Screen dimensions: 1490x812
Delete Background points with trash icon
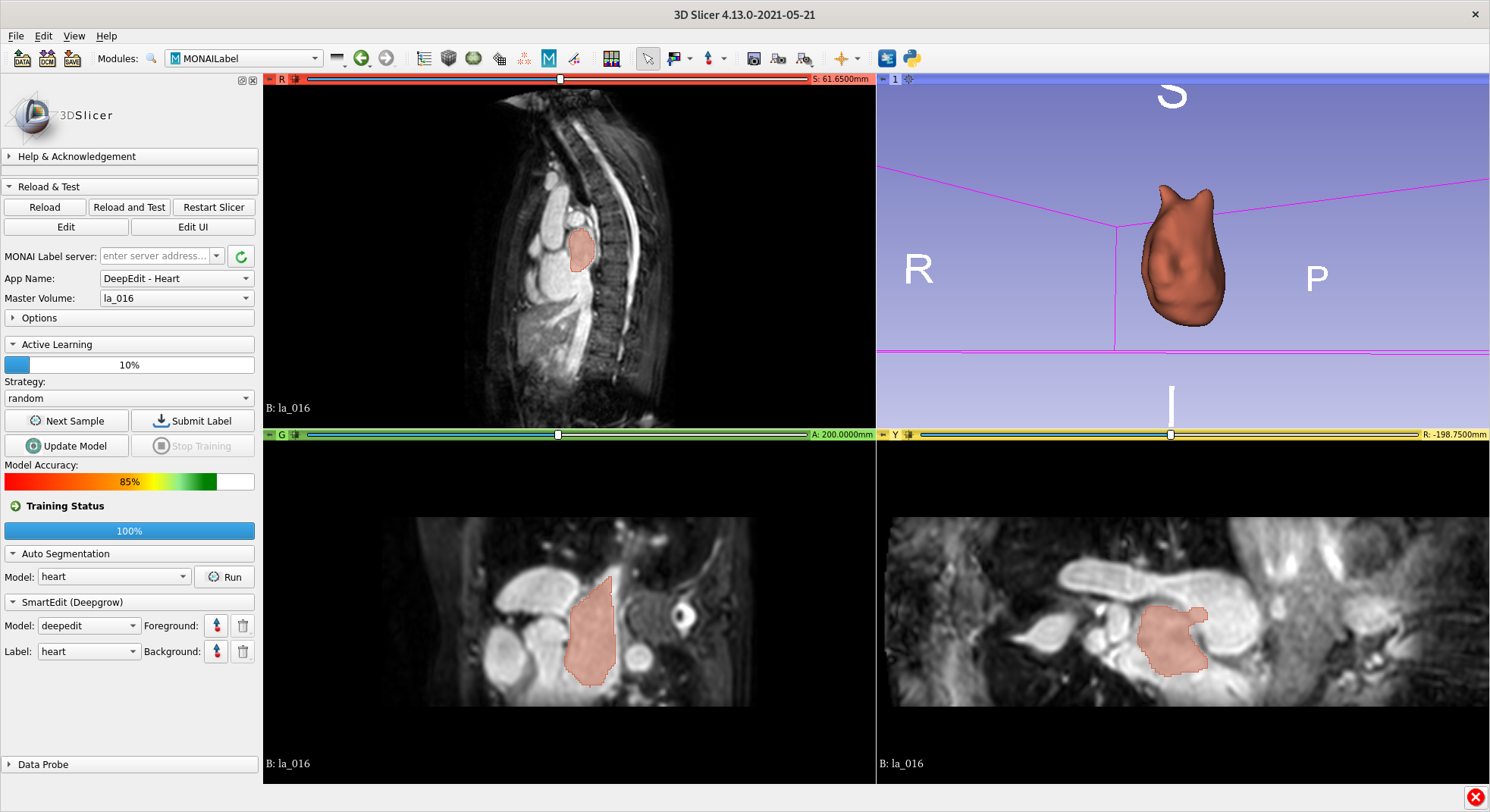(243, 651)
